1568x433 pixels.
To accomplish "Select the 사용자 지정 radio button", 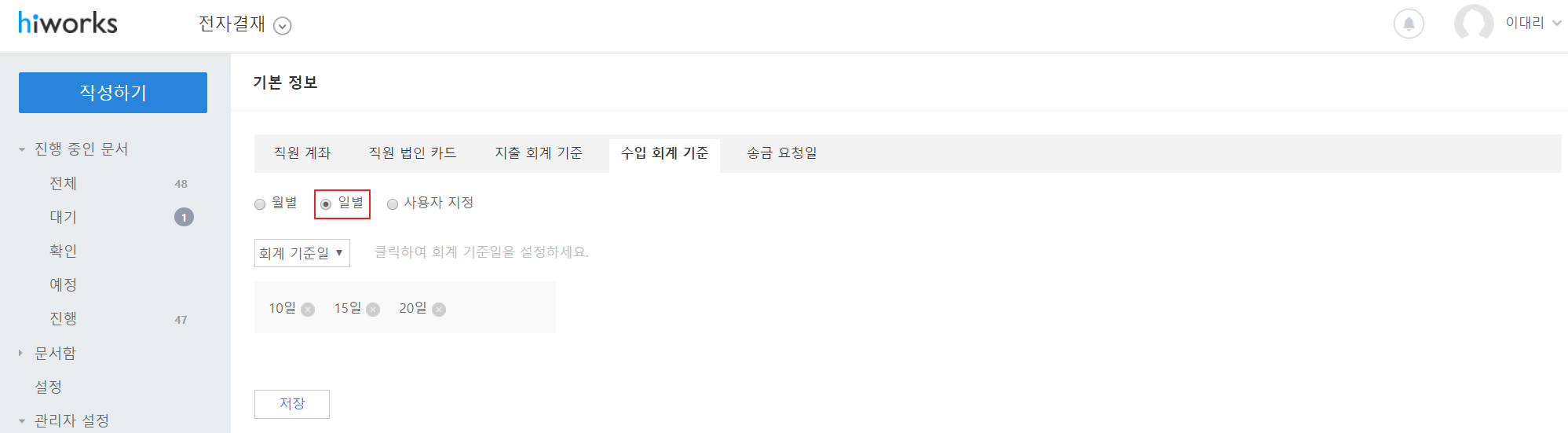I will (x=393, y=204).
